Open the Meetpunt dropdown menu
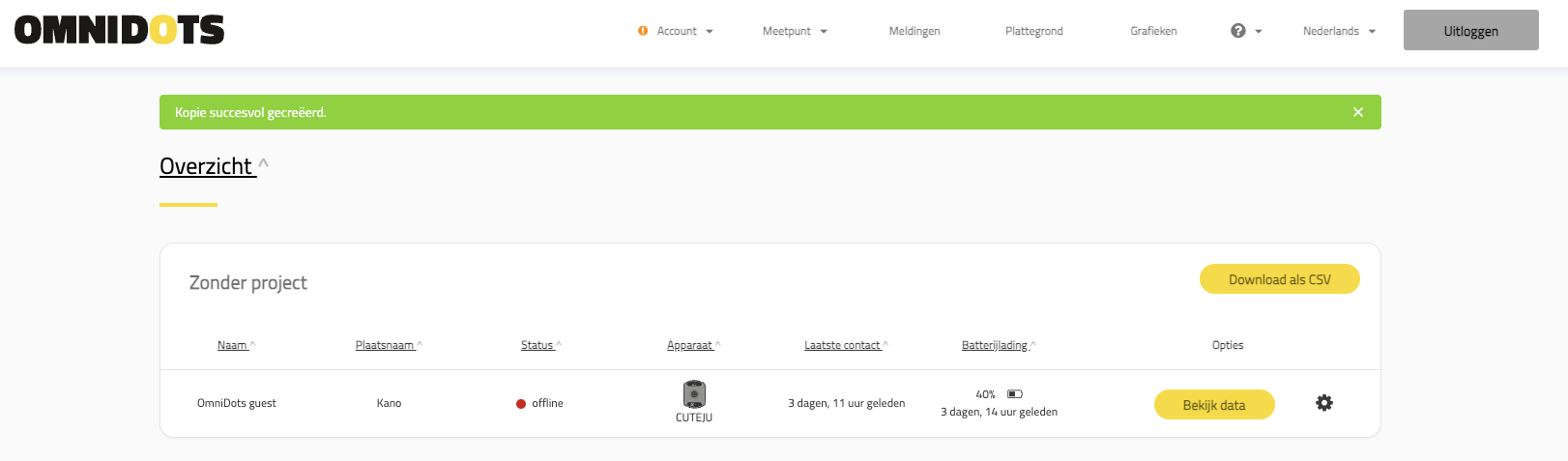 point(795,31)
